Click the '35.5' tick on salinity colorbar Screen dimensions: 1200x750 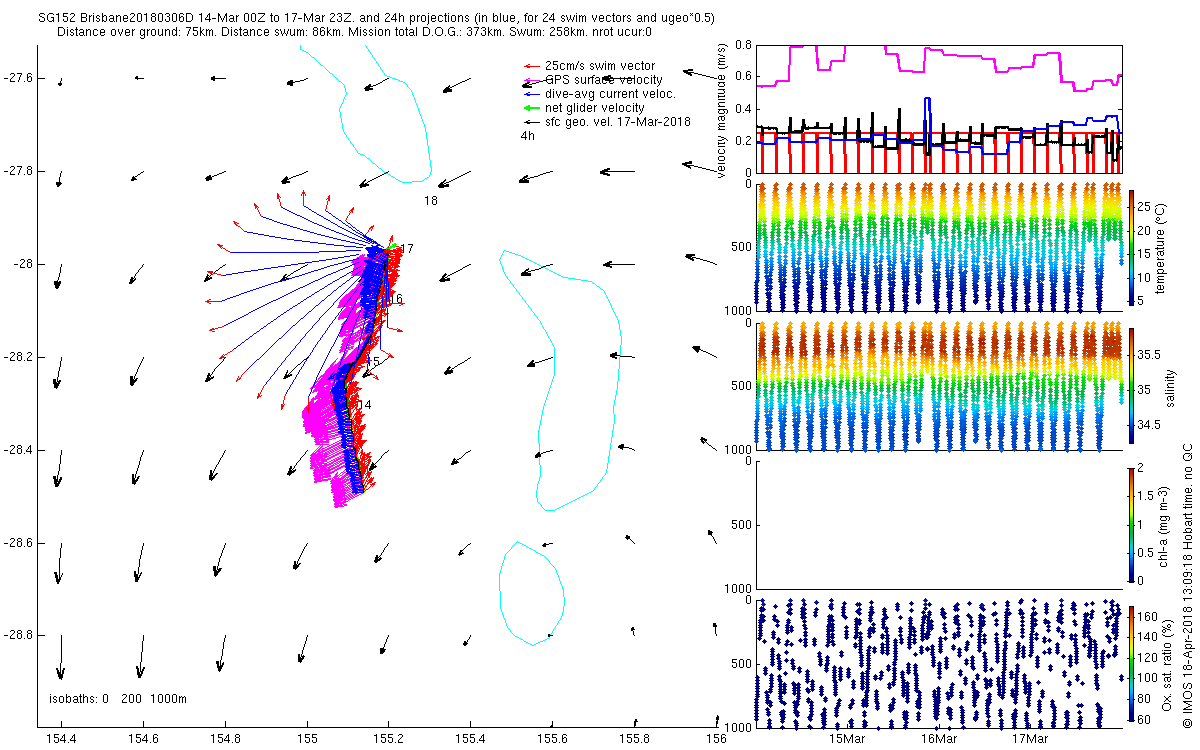tap(1150, 355)
